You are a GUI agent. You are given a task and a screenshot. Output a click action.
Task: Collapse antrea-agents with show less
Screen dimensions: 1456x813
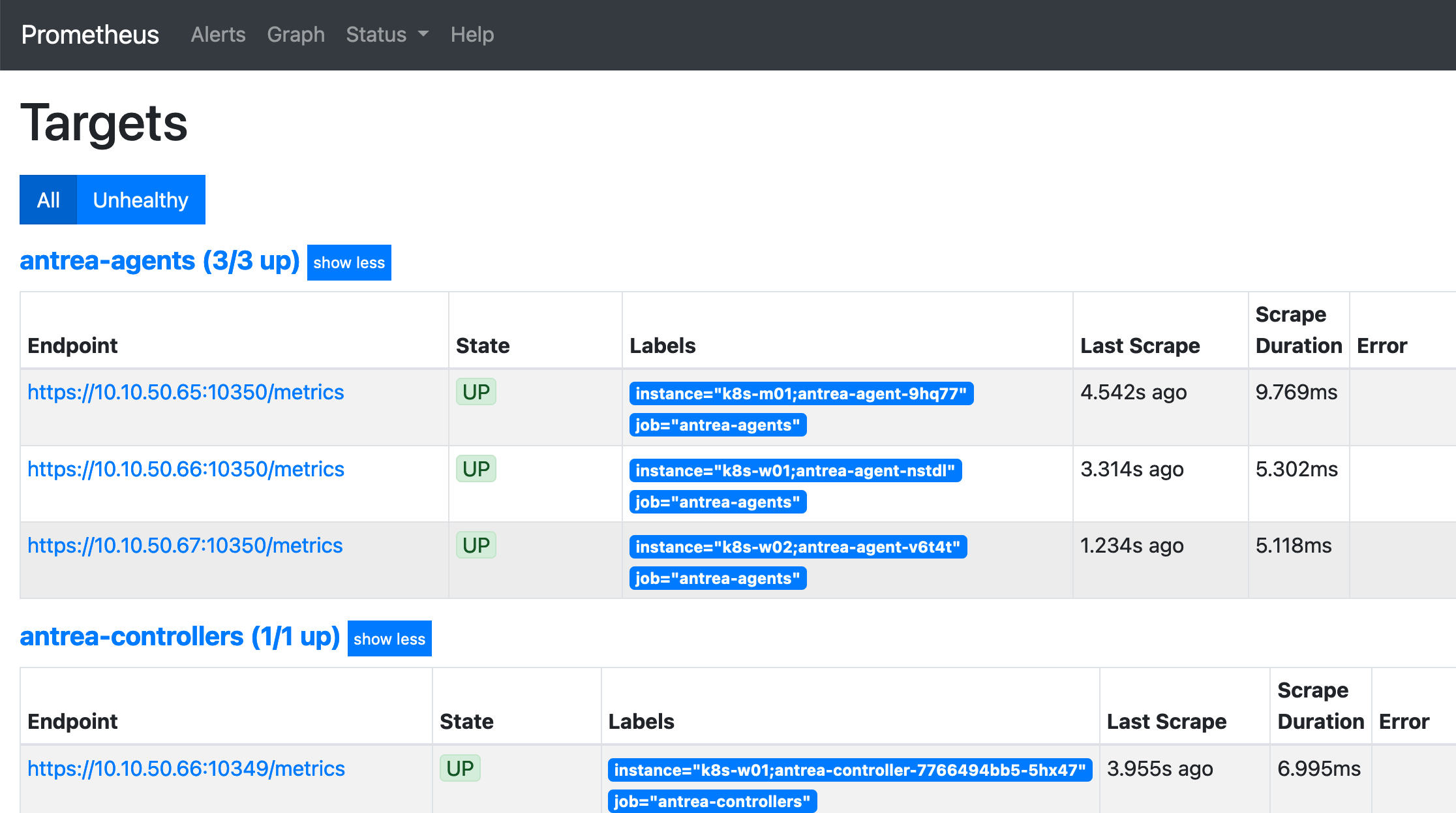[x=349, y=262]
